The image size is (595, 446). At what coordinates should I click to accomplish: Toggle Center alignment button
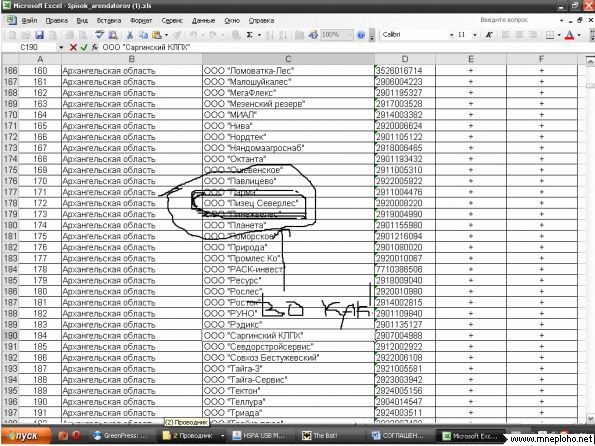pos(519,35)
